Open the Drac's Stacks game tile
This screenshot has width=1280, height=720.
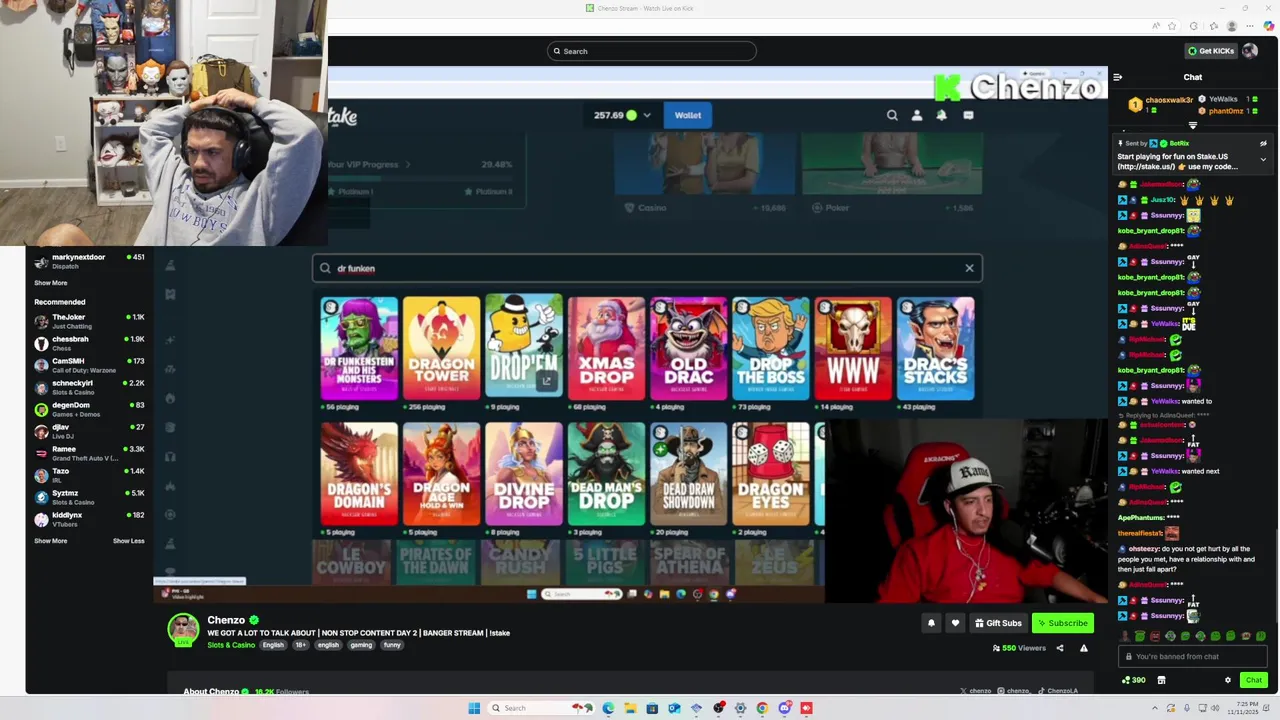coord(936,347)
